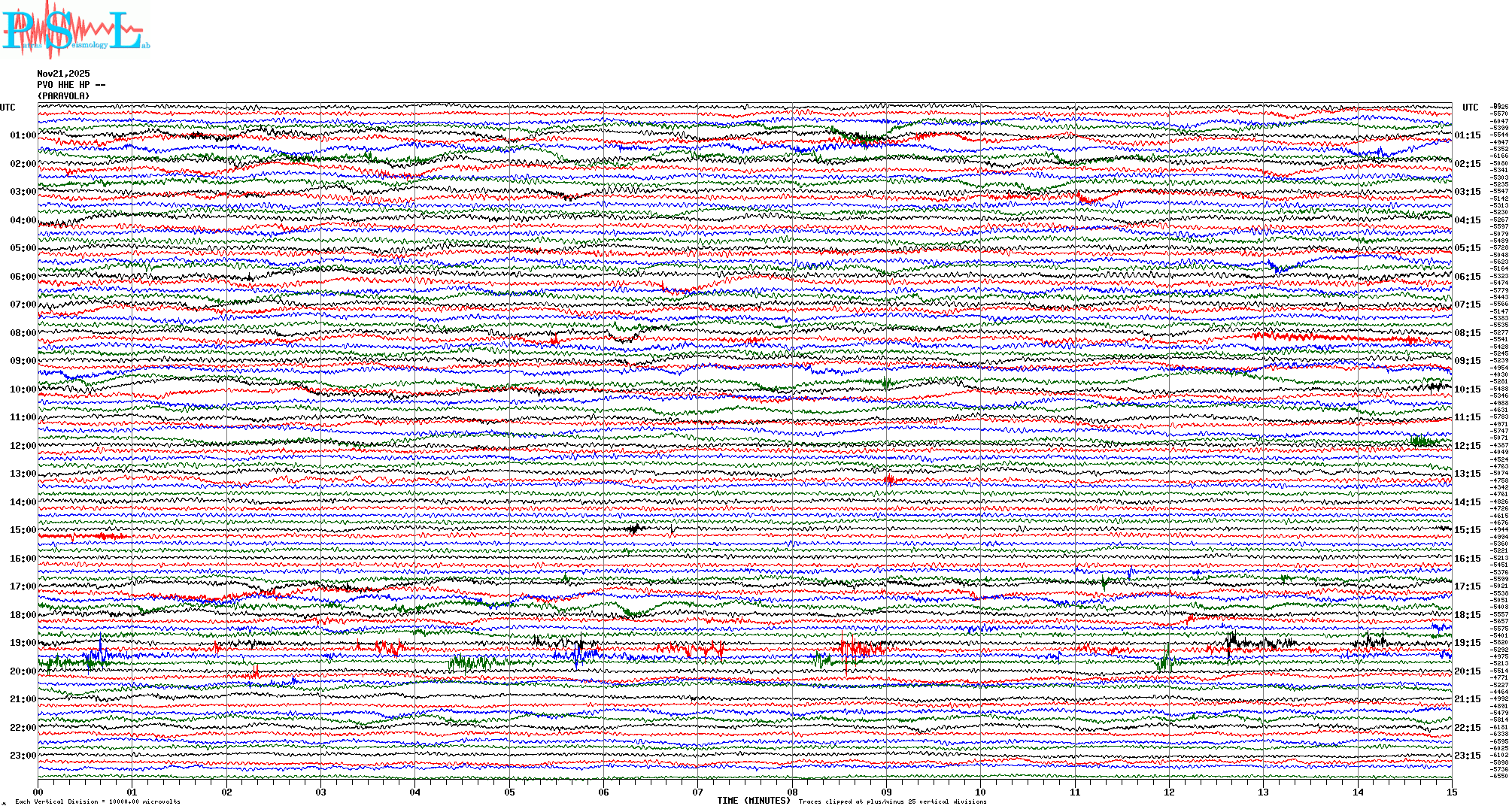Click the 10:15 time label on right
Image resolution: width=1512 pixels, height=812 pixels.
pyautogui.click(x=1467, y=389)
